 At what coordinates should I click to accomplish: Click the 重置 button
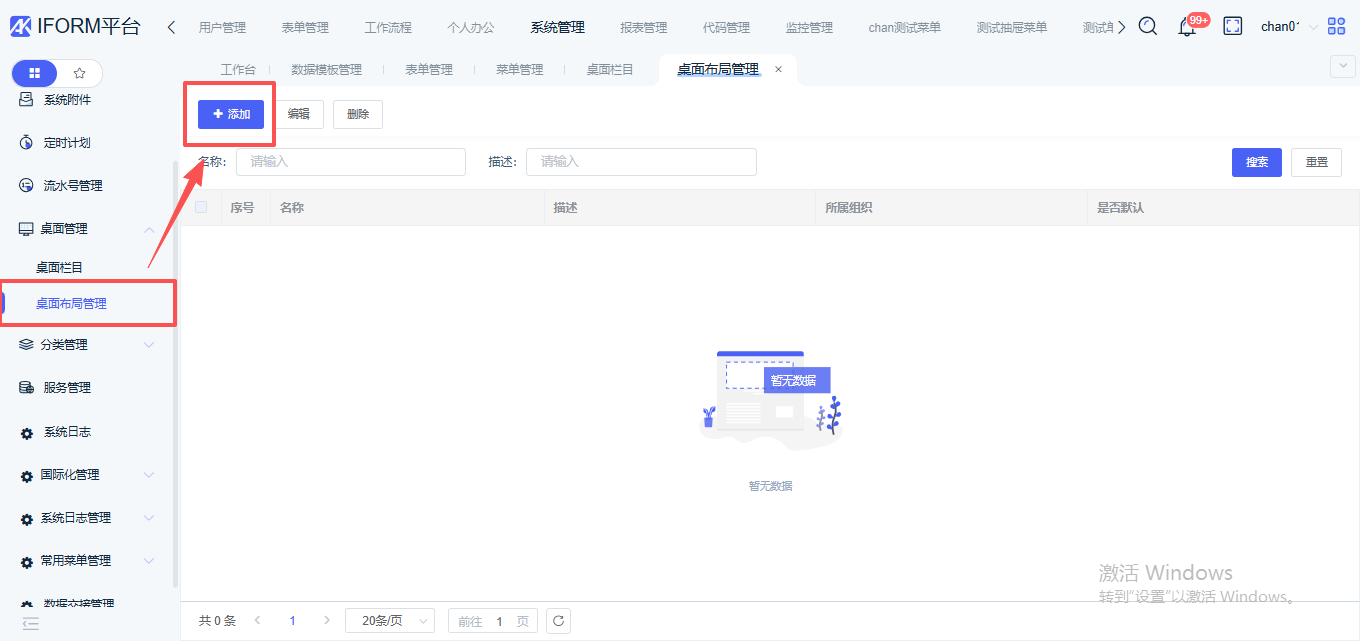[1316, 162]
